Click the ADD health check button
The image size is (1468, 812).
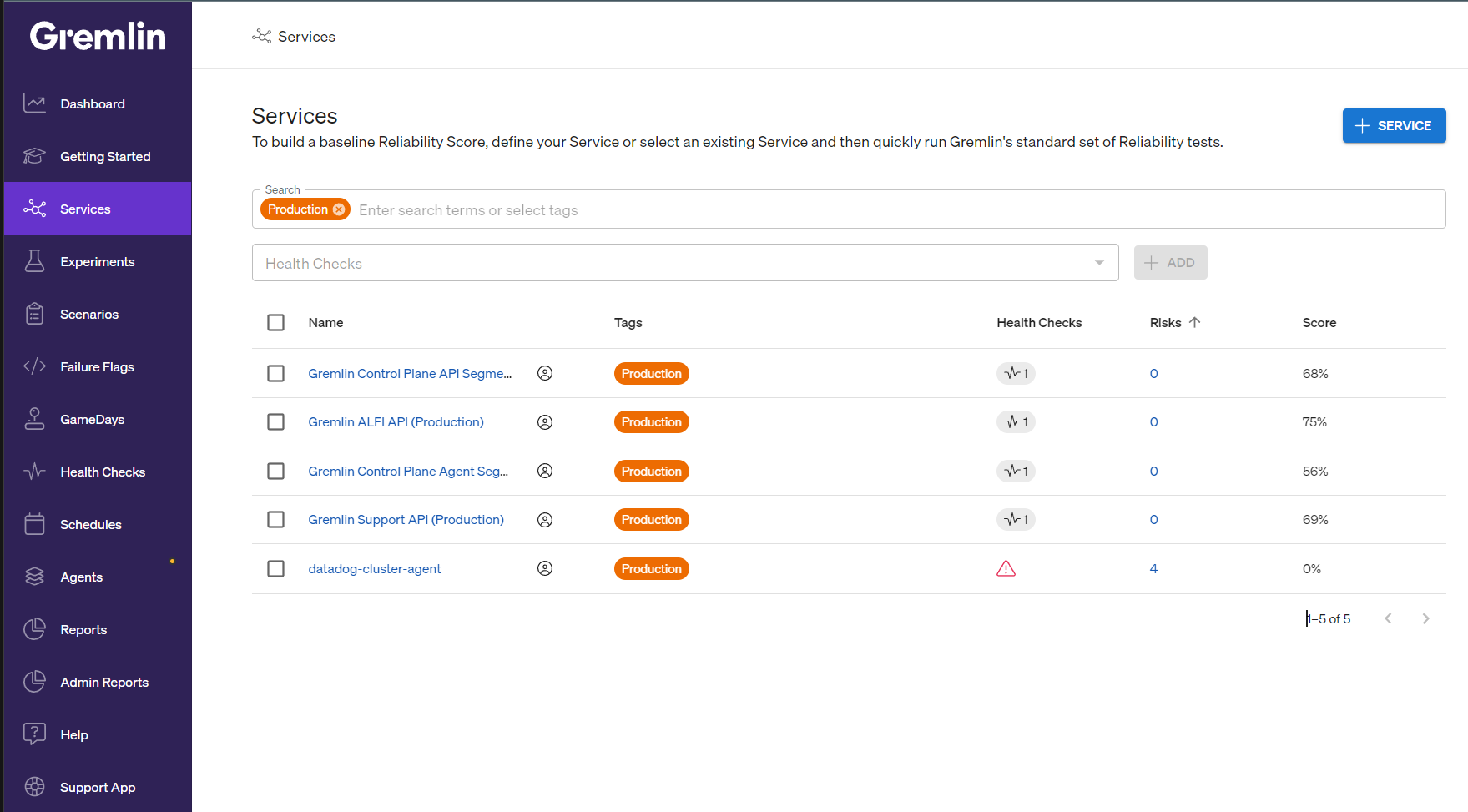[1170, 262]
